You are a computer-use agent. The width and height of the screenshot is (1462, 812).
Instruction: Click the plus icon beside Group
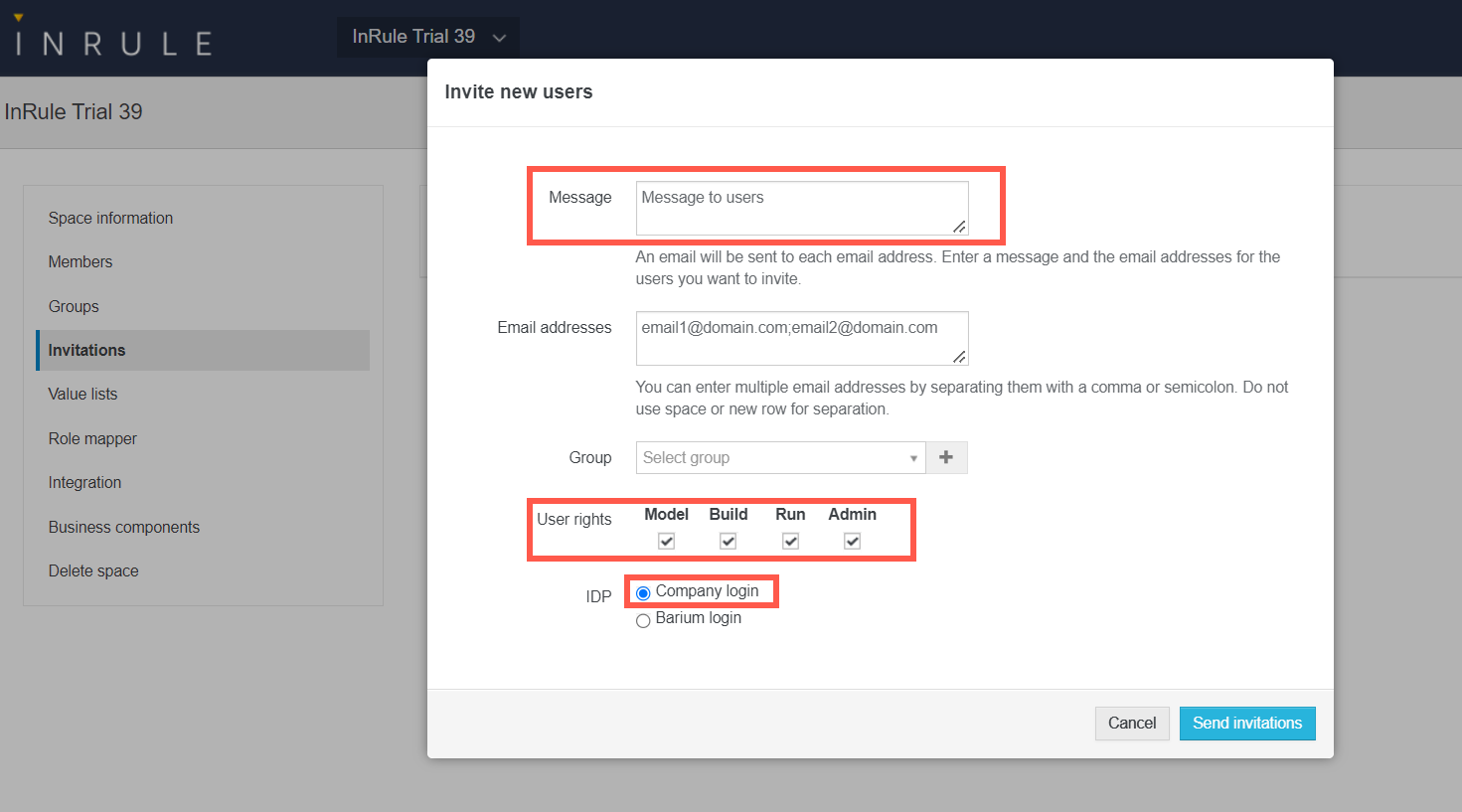[946, 457]
